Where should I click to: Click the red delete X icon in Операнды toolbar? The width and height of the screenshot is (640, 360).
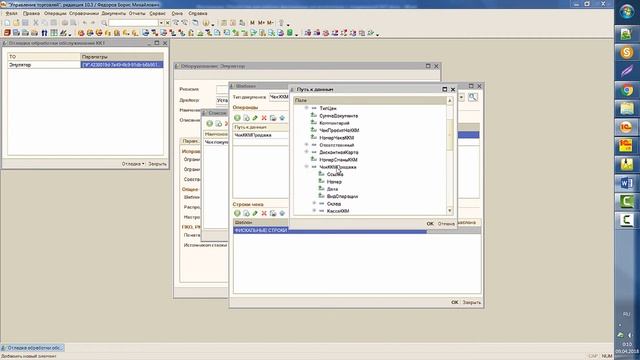264,118
